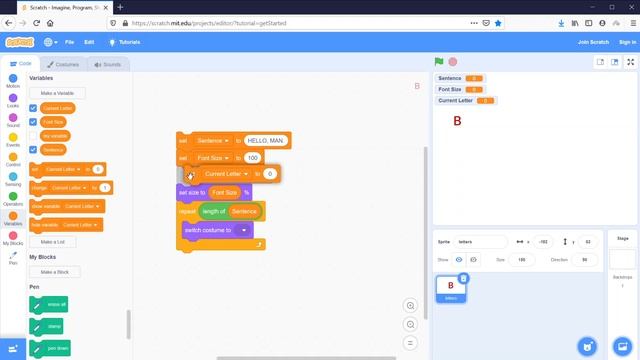Open Current Letter dropdown in dragged block
The image size is (640, 360).
[x=226, y=174]
